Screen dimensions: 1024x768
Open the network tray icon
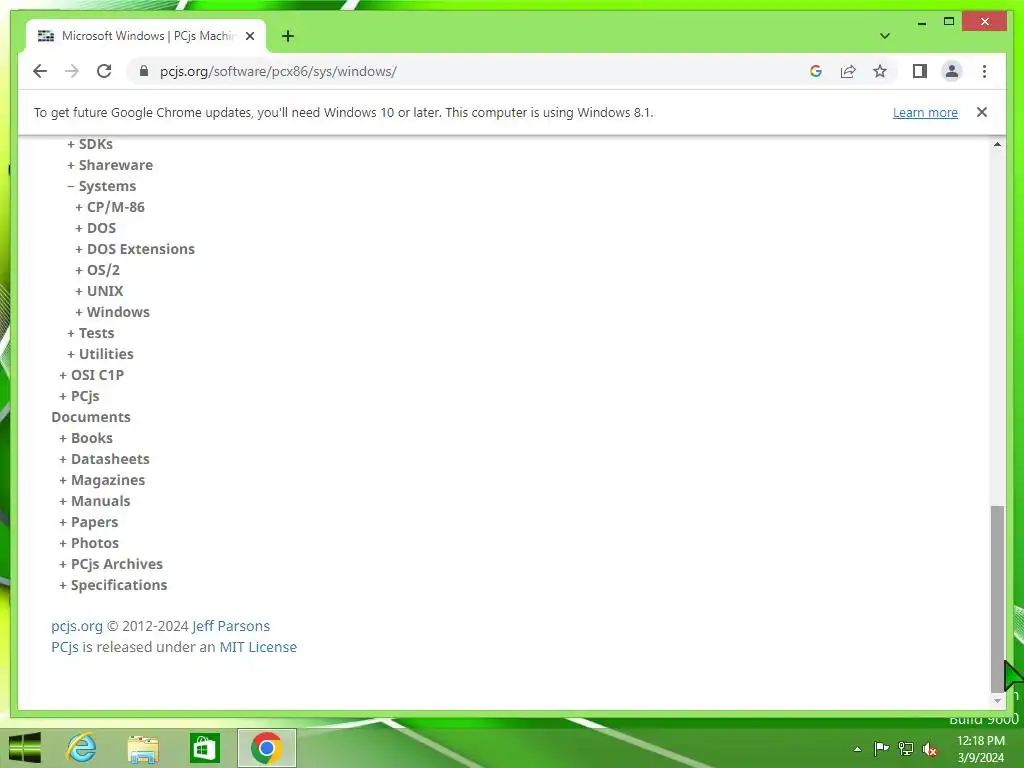(x=906, y=748)
